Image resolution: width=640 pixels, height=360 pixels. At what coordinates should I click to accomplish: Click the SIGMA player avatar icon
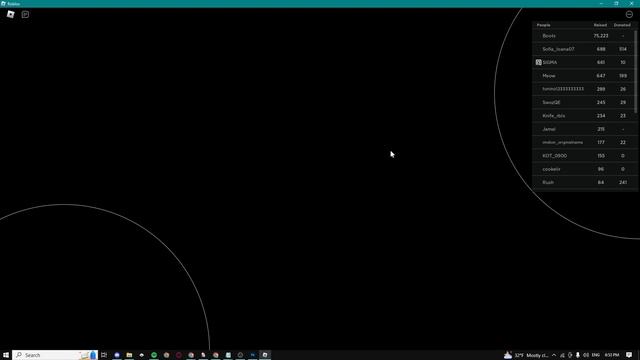tap(538, 62)
